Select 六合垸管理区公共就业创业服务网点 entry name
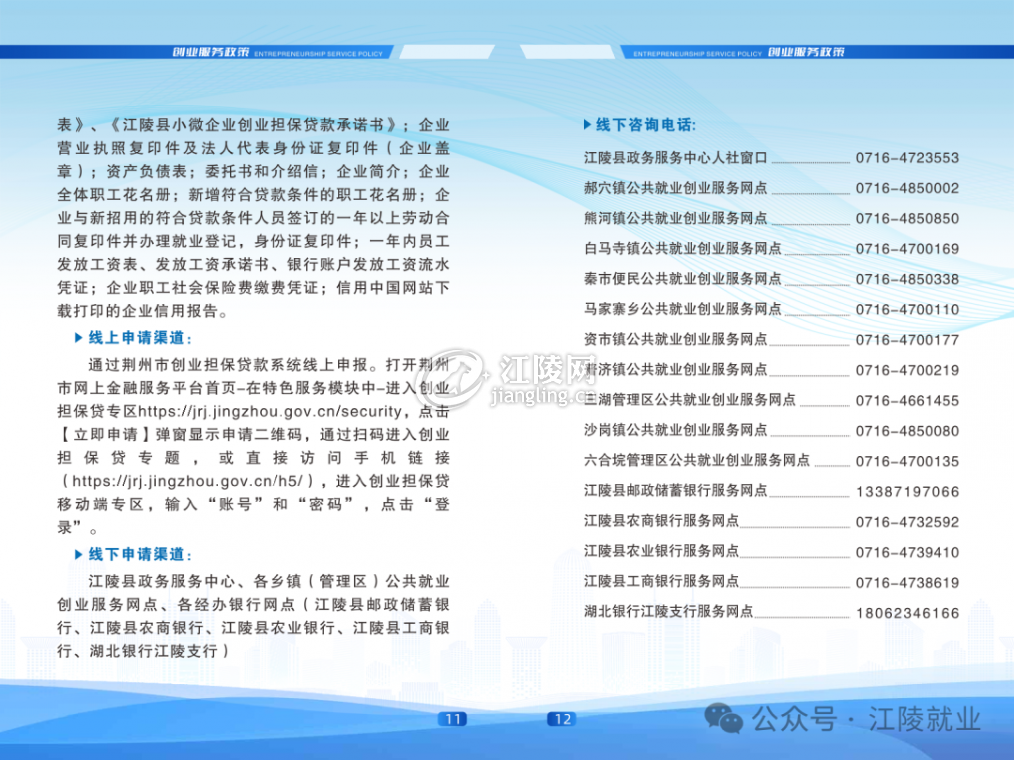The image size is (1014, 760). coord(696,461)
